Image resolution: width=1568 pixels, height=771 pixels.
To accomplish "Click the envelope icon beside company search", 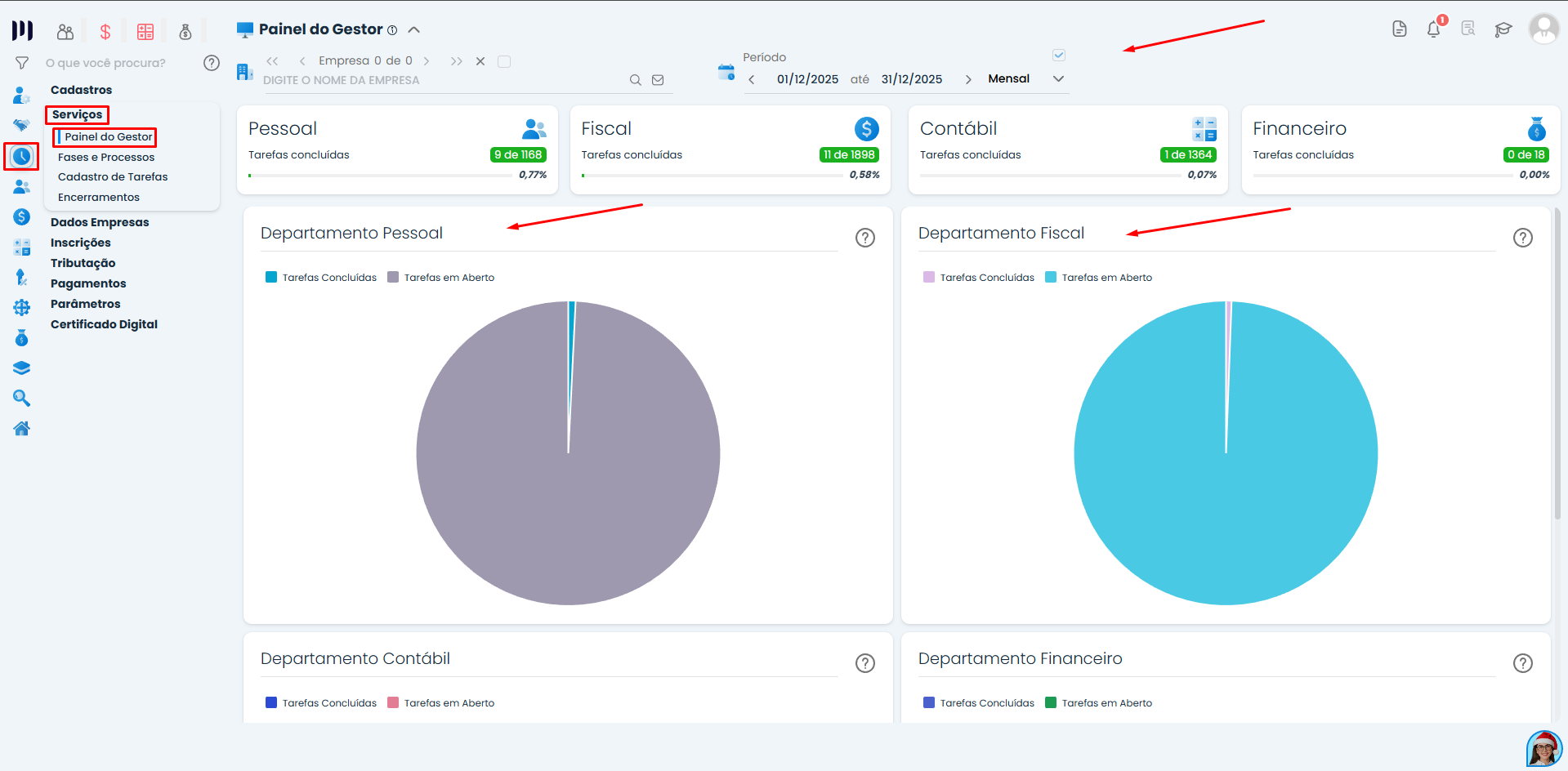I will click(x=658, y=80).
